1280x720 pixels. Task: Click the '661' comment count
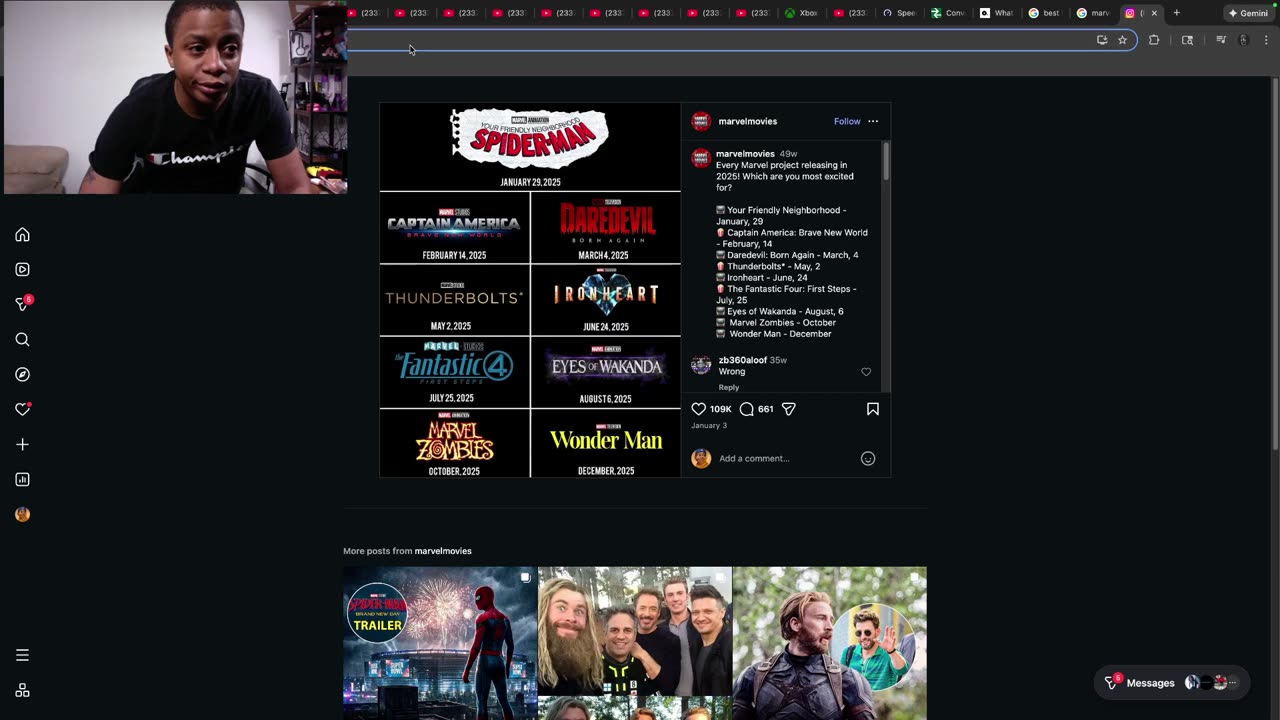[765, 409]
